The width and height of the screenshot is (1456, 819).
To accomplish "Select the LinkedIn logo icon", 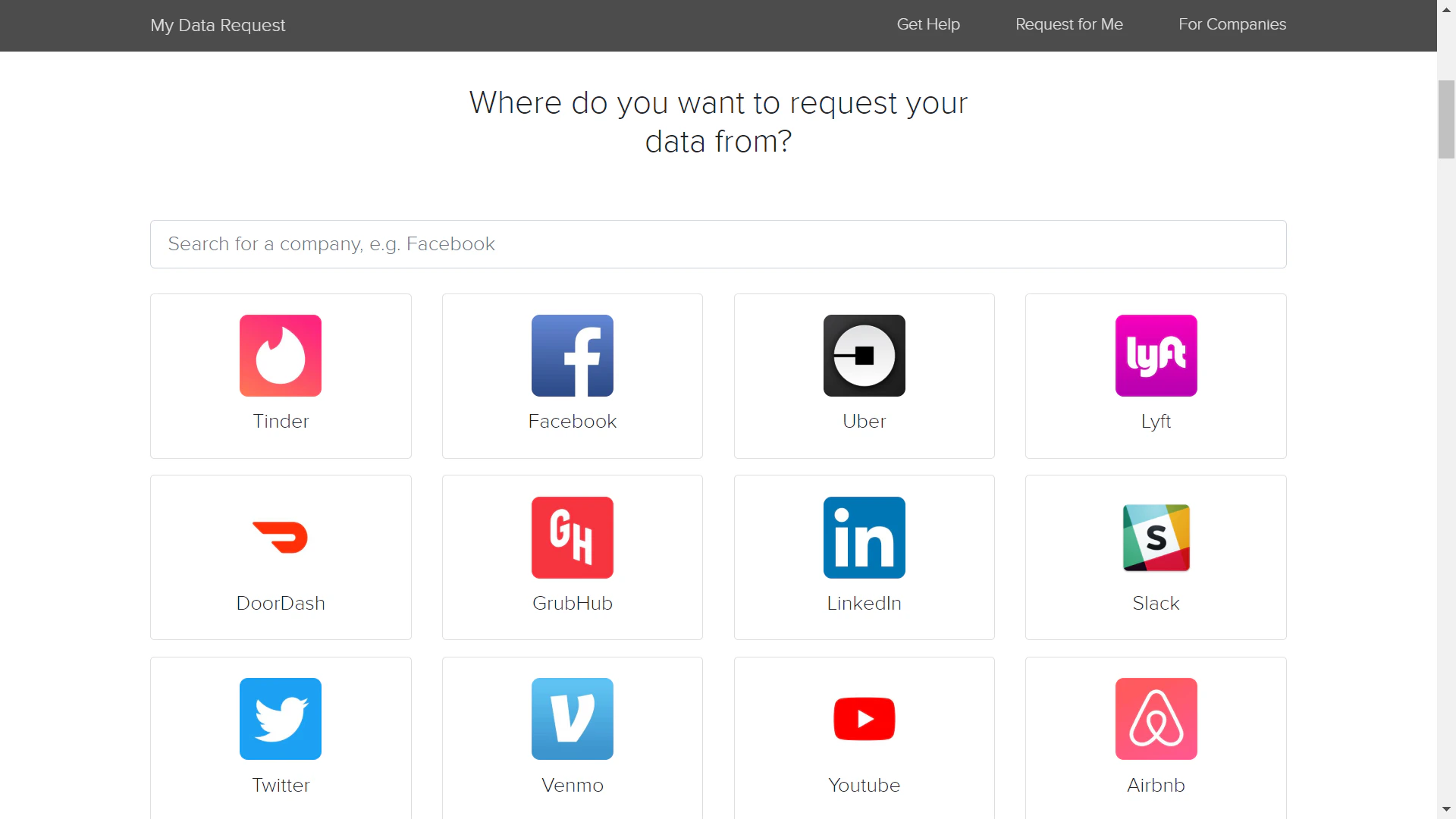I will click(864, 537).
